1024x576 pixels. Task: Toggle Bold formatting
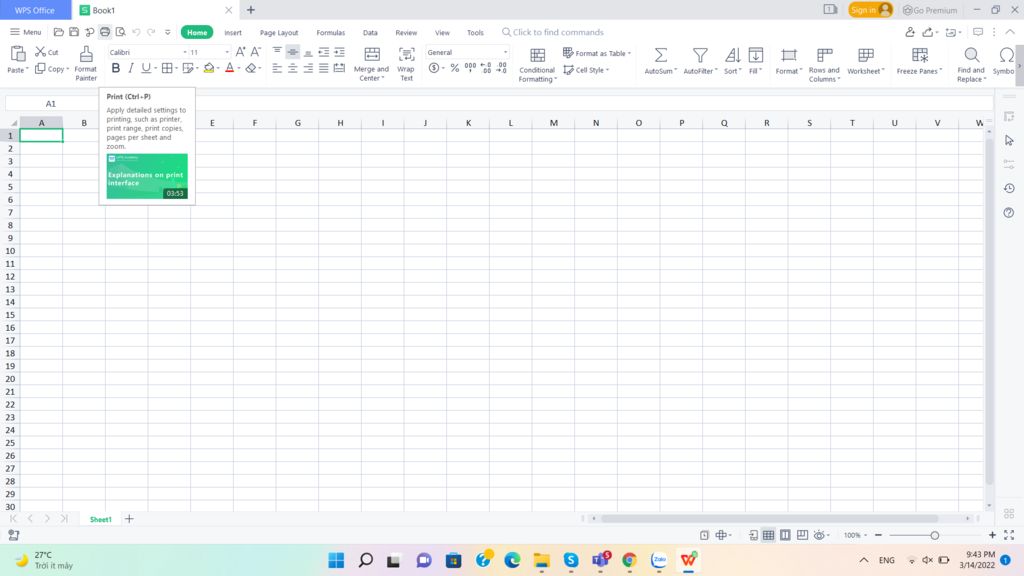coord(116,68)
